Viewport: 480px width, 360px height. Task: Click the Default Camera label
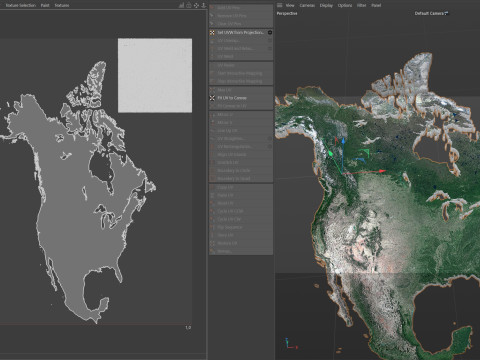(x=429, y=13)
